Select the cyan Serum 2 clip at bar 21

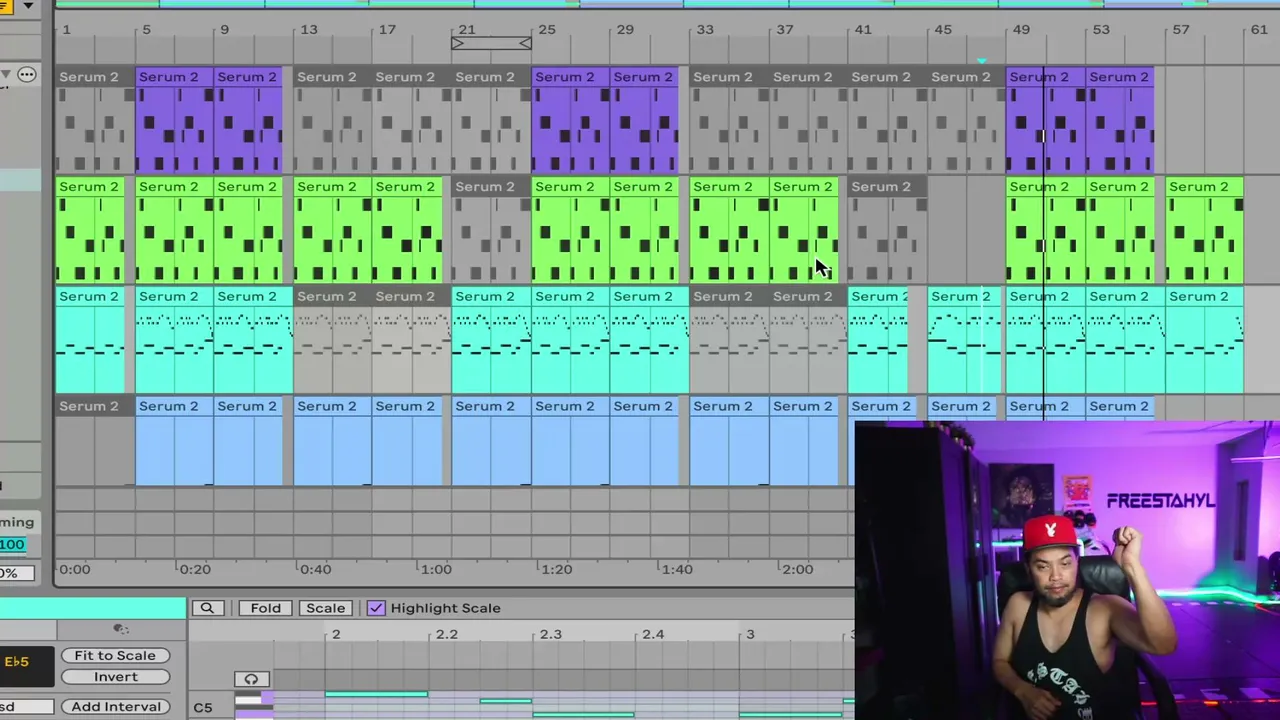pos(491,340)
